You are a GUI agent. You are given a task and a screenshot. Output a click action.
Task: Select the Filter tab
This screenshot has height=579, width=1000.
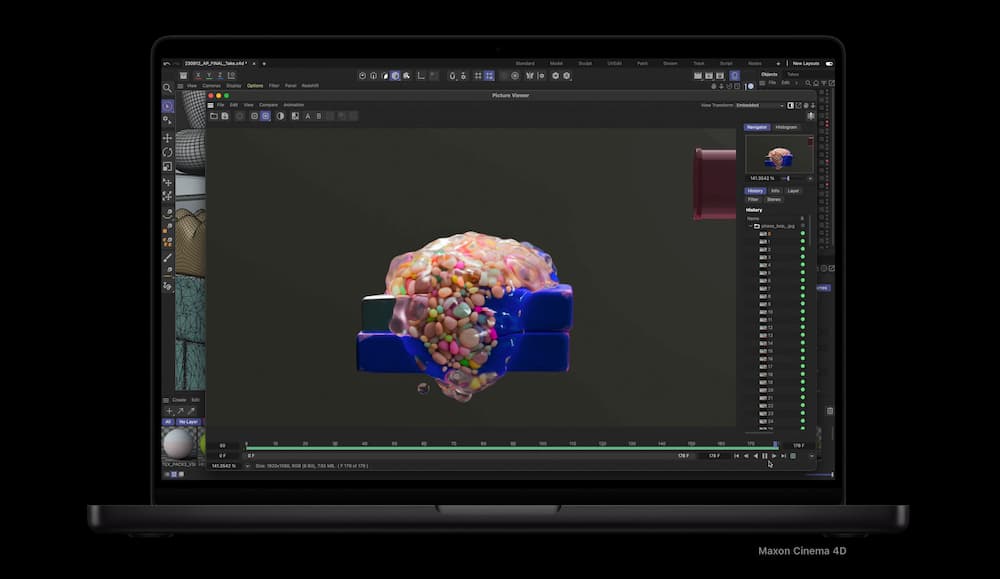click(x=753, y=200)
